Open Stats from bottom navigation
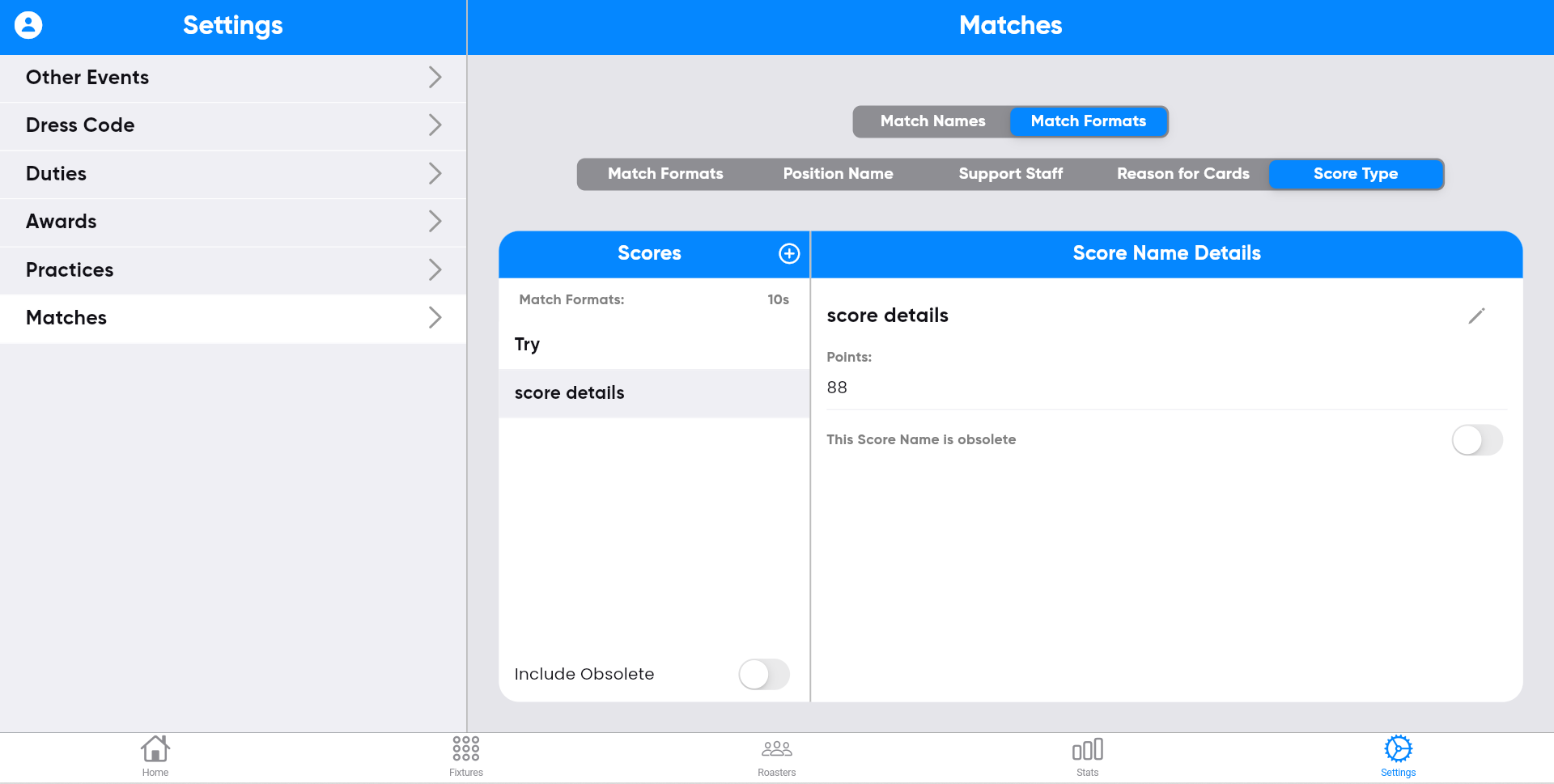 click(x=1087, y=756)
